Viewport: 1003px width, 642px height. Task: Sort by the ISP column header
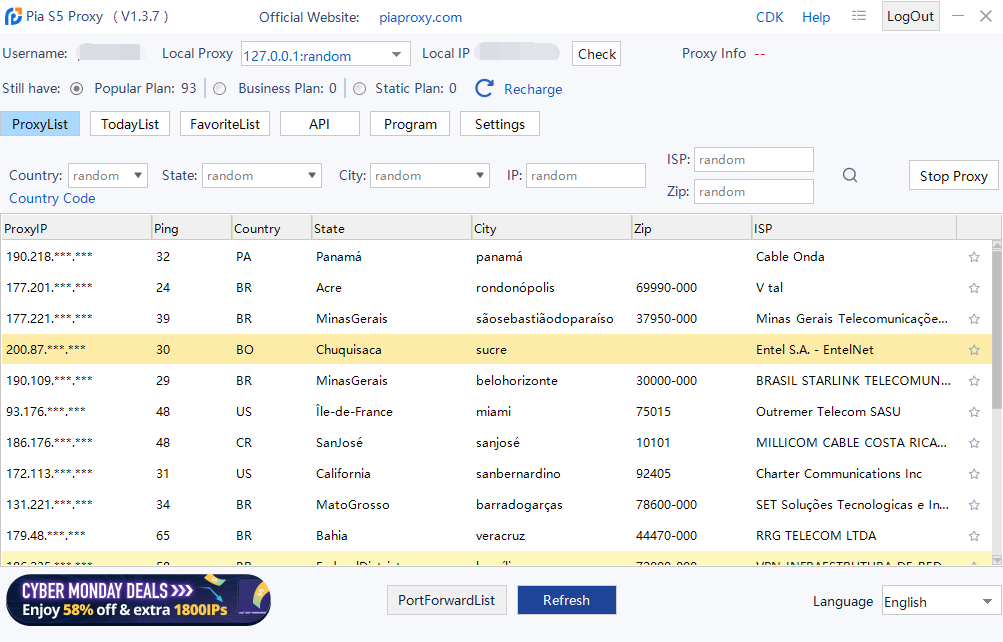pyautogui.click(x=854, y=228)
